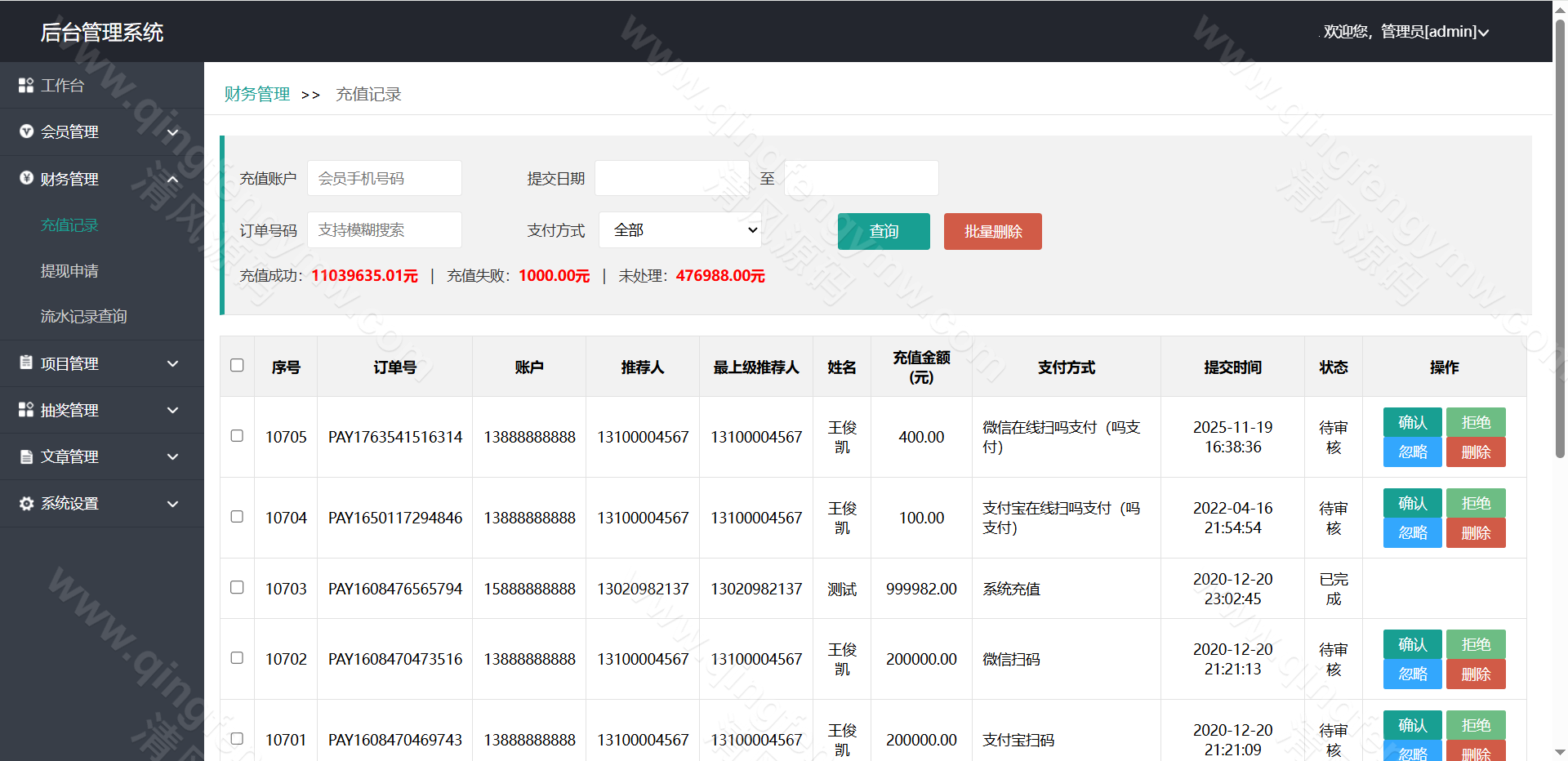
Task: Click the 批量删除 batch delete button
Action: [x=992, y=231]
